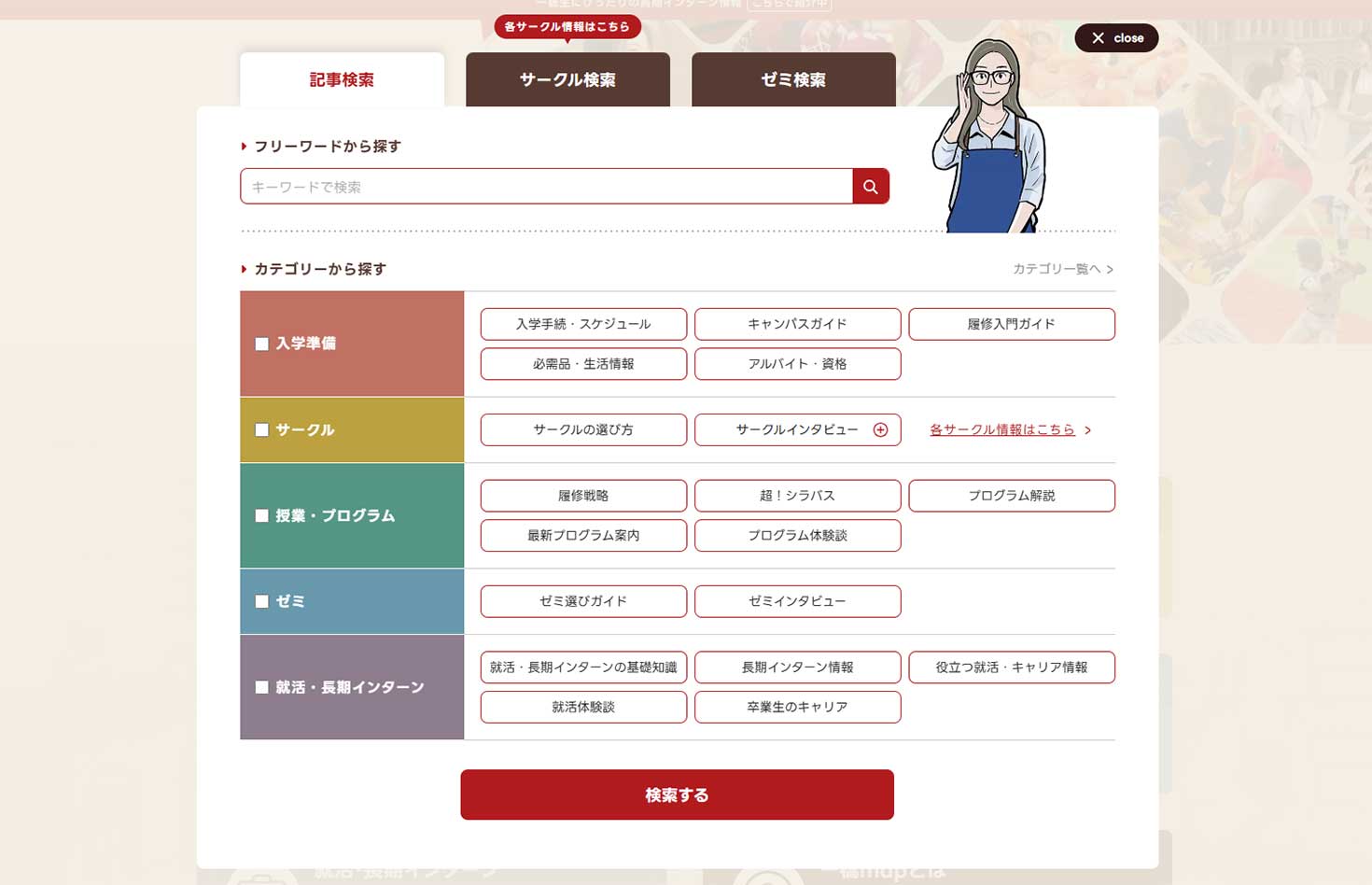Screen dimensions: 1372x885
Task: Choose the 超！シラバス tag
Action: 797,496
